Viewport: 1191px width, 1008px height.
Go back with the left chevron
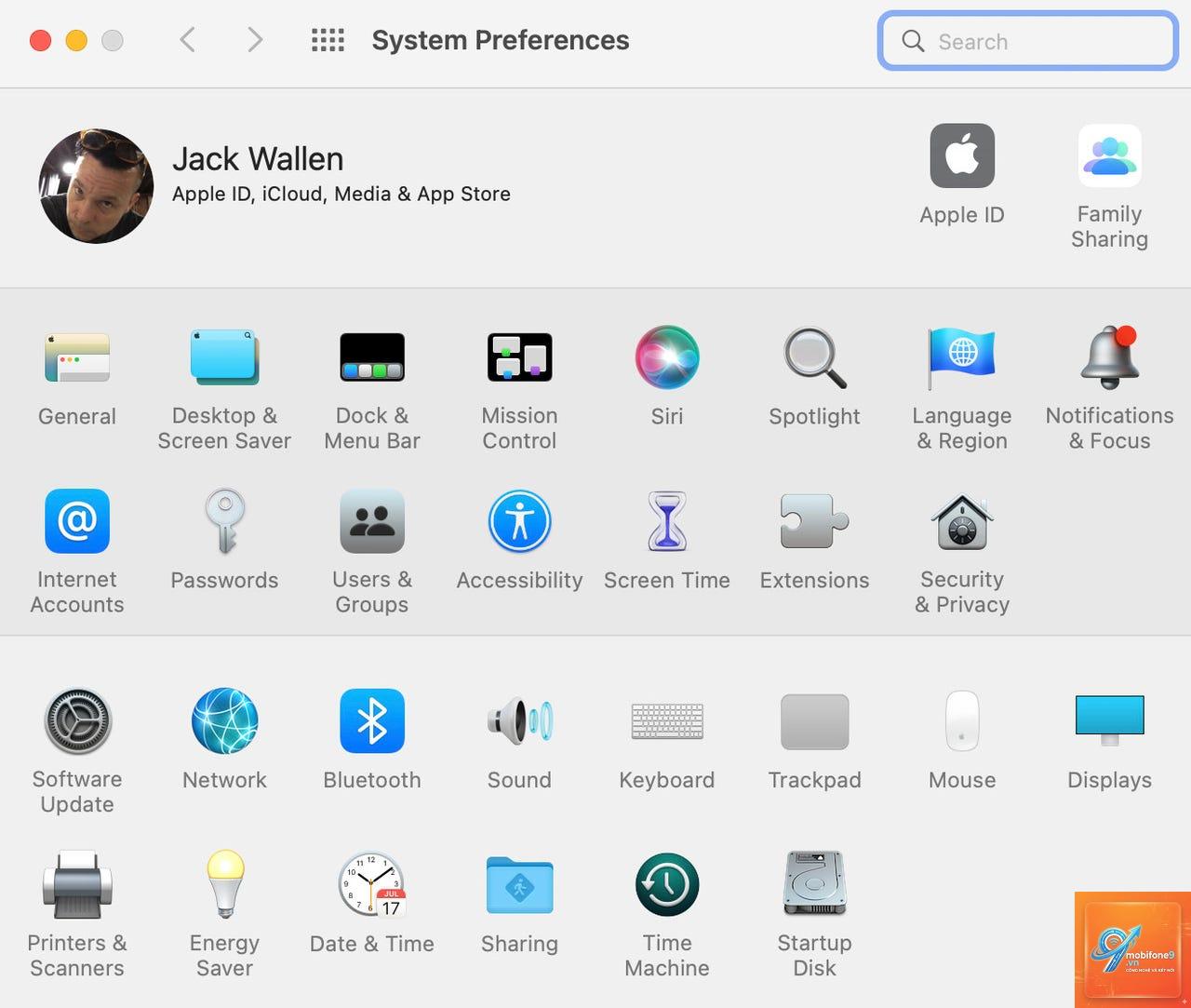pyautogui.click(x=187, y=40)
